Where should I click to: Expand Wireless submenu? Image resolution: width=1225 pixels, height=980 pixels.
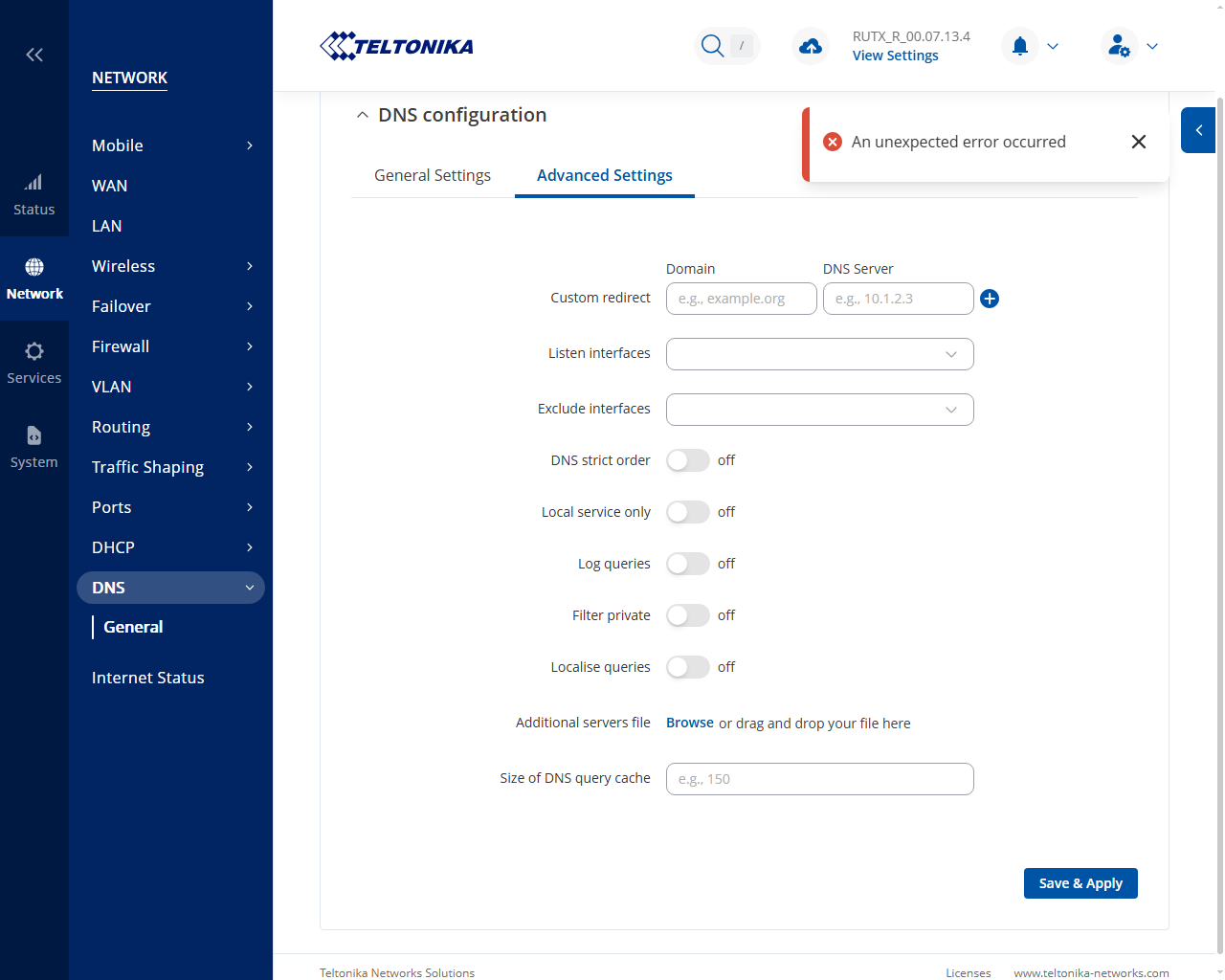point(250,266)
